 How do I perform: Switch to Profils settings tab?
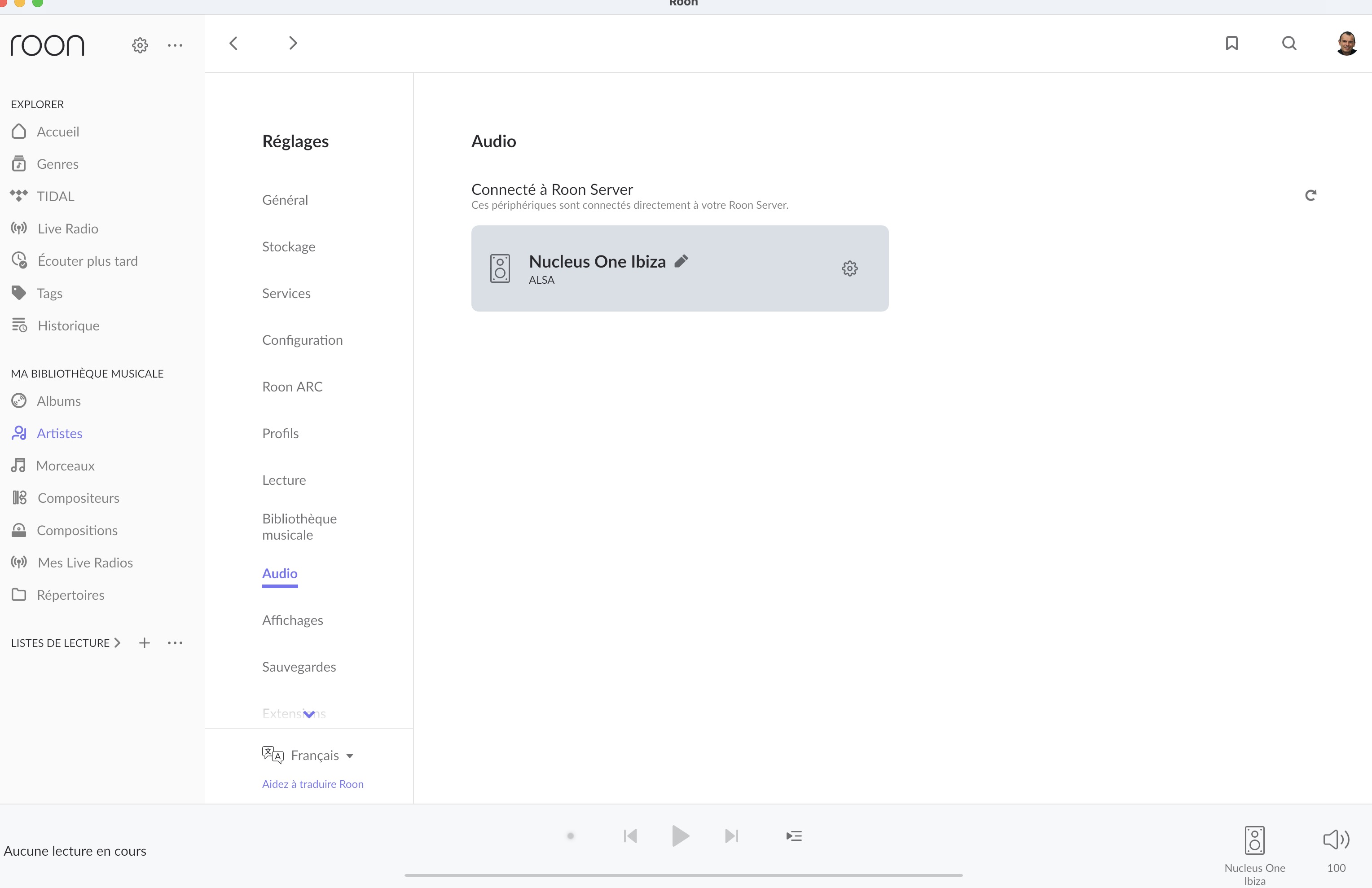click(281, 433)
